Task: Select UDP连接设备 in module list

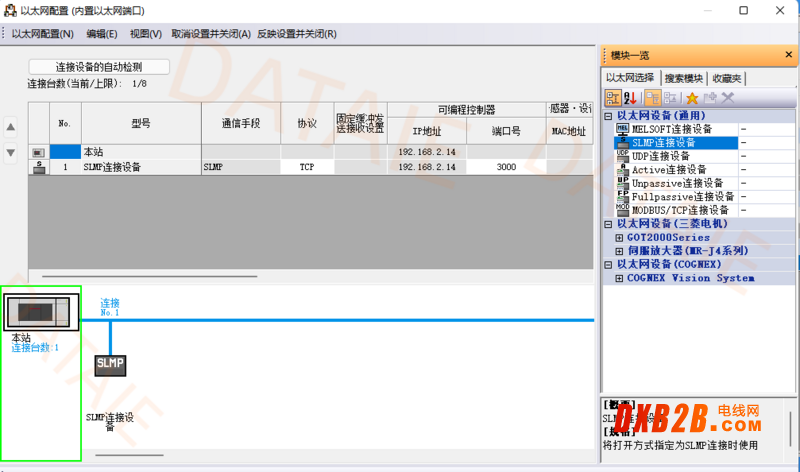Action: (x=660, y=156)
